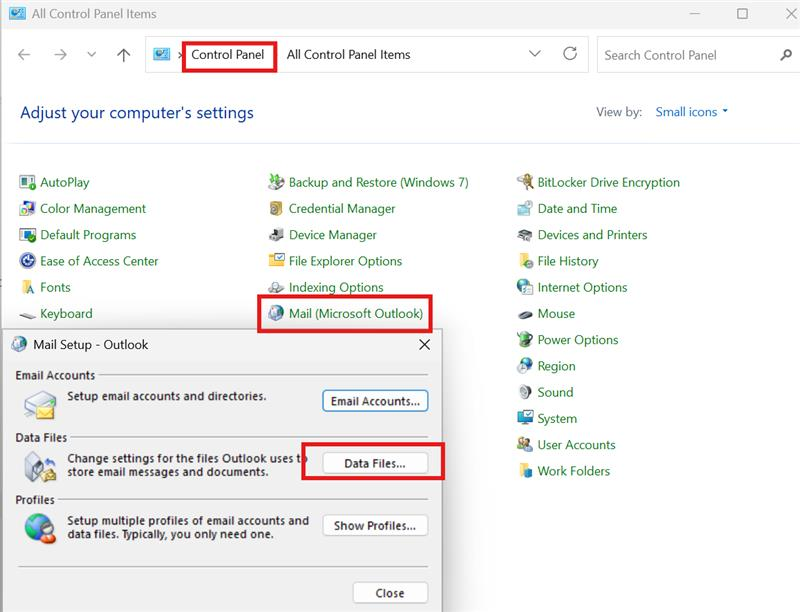Image resolution: width=800 pixels, height=612 pixels.
Task: Open Backup and Restore icon
Action: pyautogui.click(x=276, y=182)
